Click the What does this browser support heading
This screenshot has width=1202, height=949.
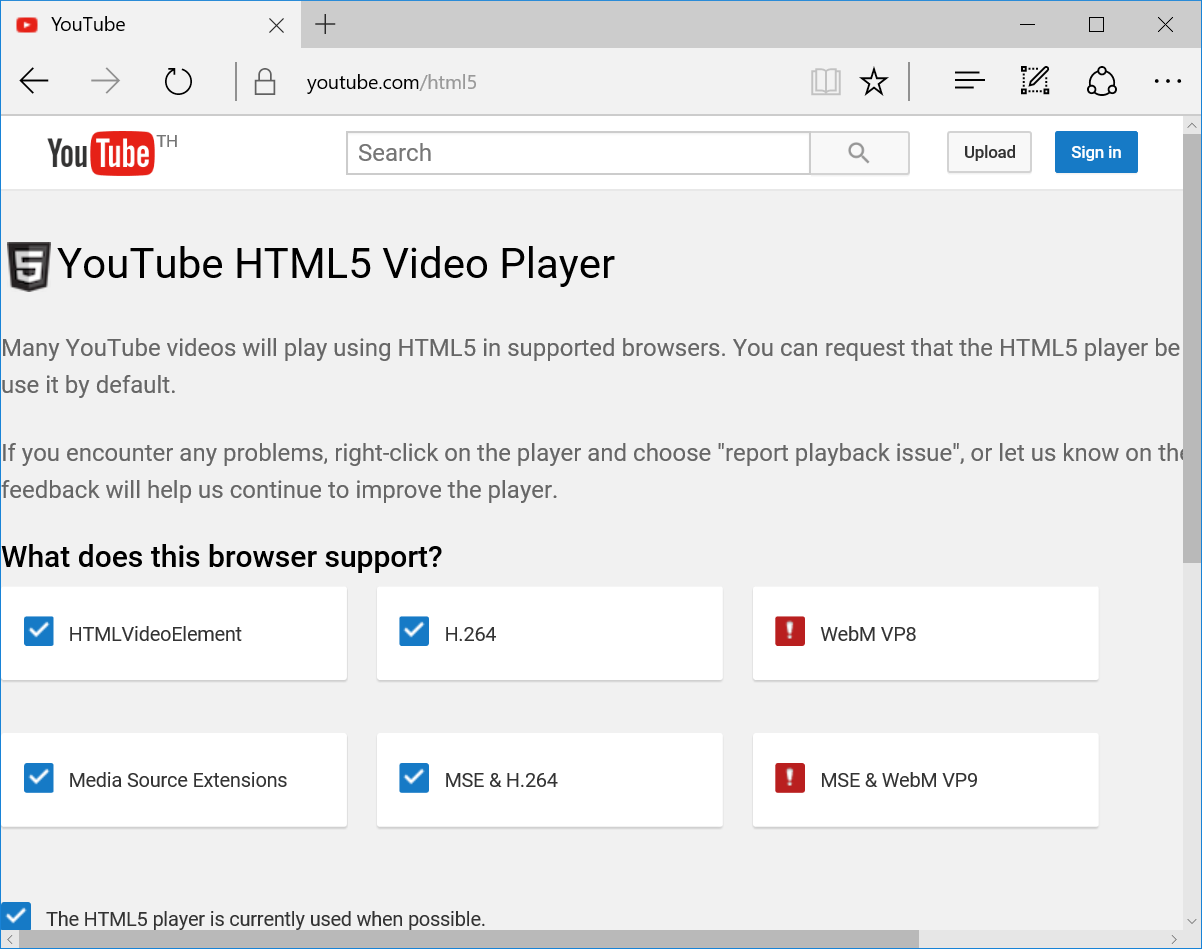pyautogui.click(x=222, y=557)
